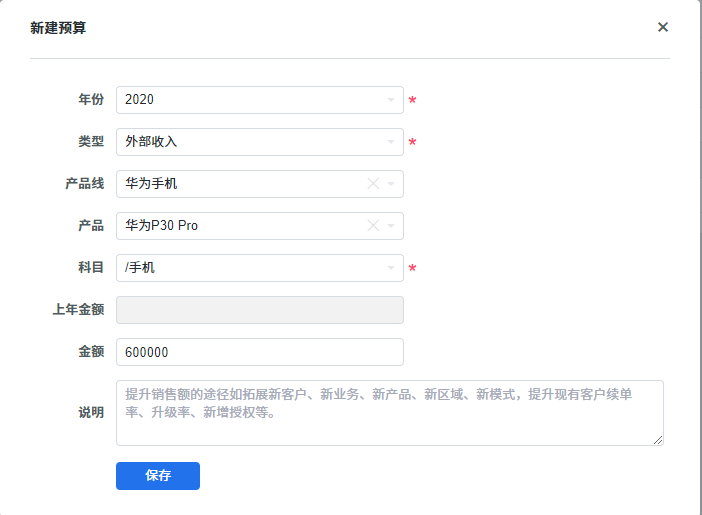Click the 类型 dropdown arrow icon
The width and height of the screenshot is (702, 515).
(x=392, y=142)
